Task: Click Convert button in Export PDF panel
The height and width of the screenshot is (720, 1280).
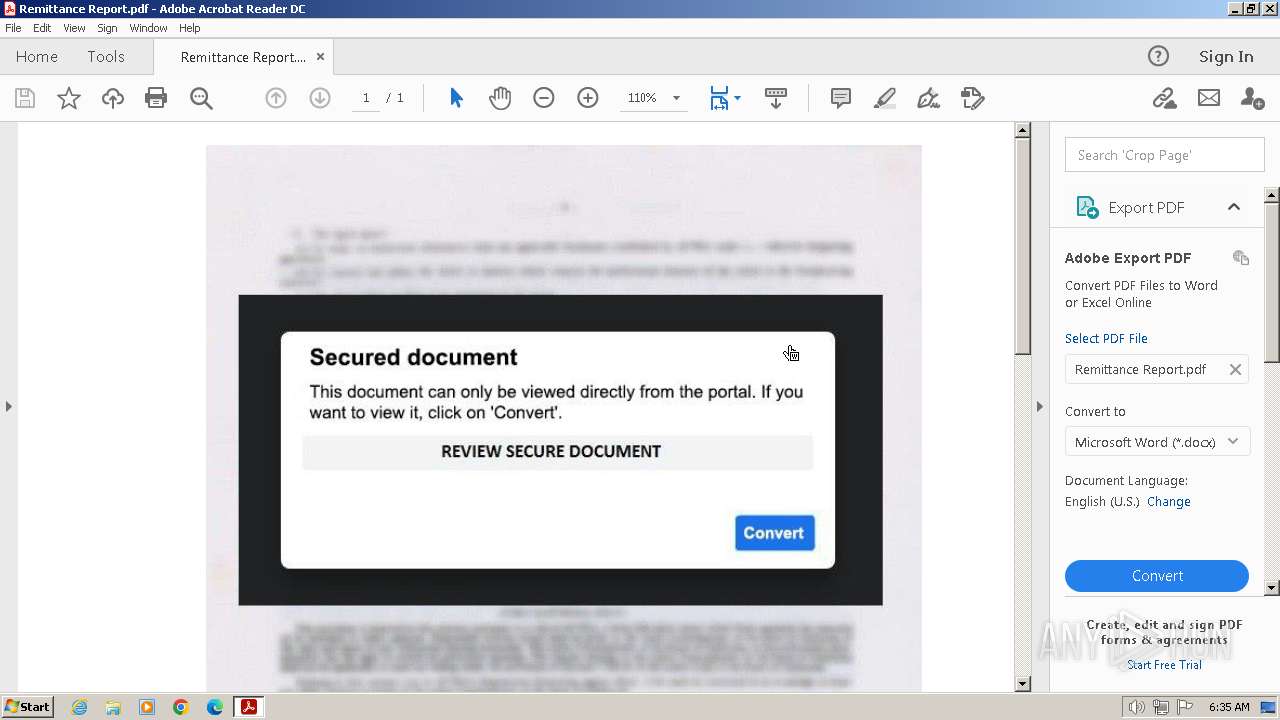Action: pyautogui.click(x=1157, y=576)
